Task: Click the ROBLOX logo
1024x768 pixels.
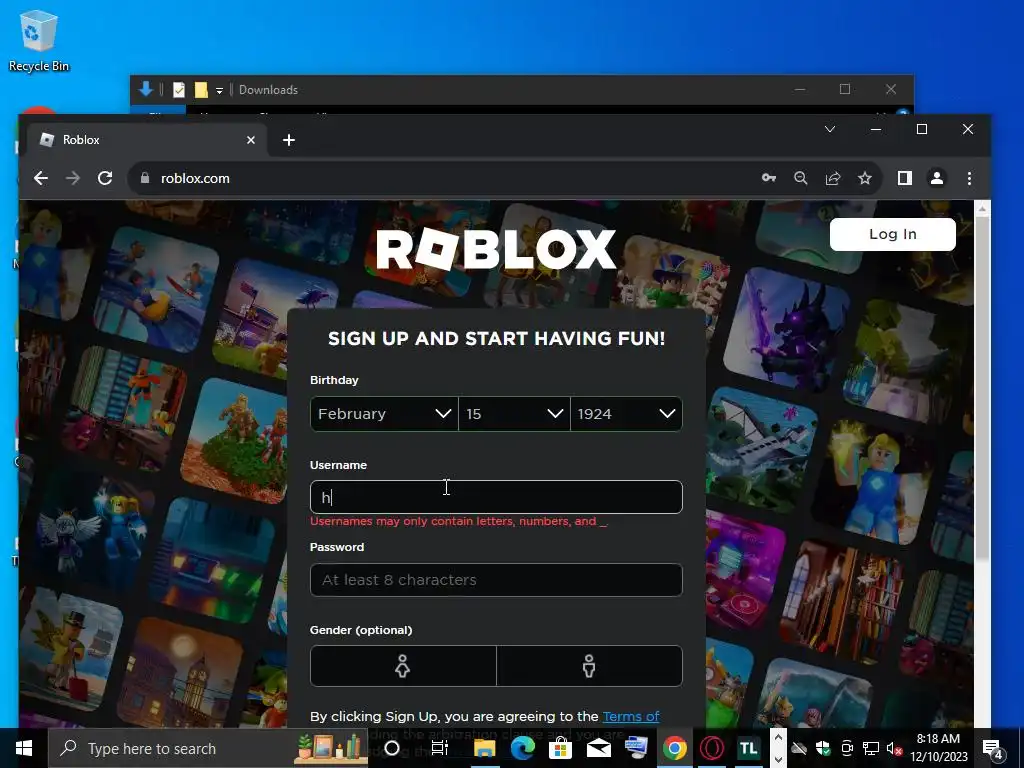Action: (x=496, y=249)
